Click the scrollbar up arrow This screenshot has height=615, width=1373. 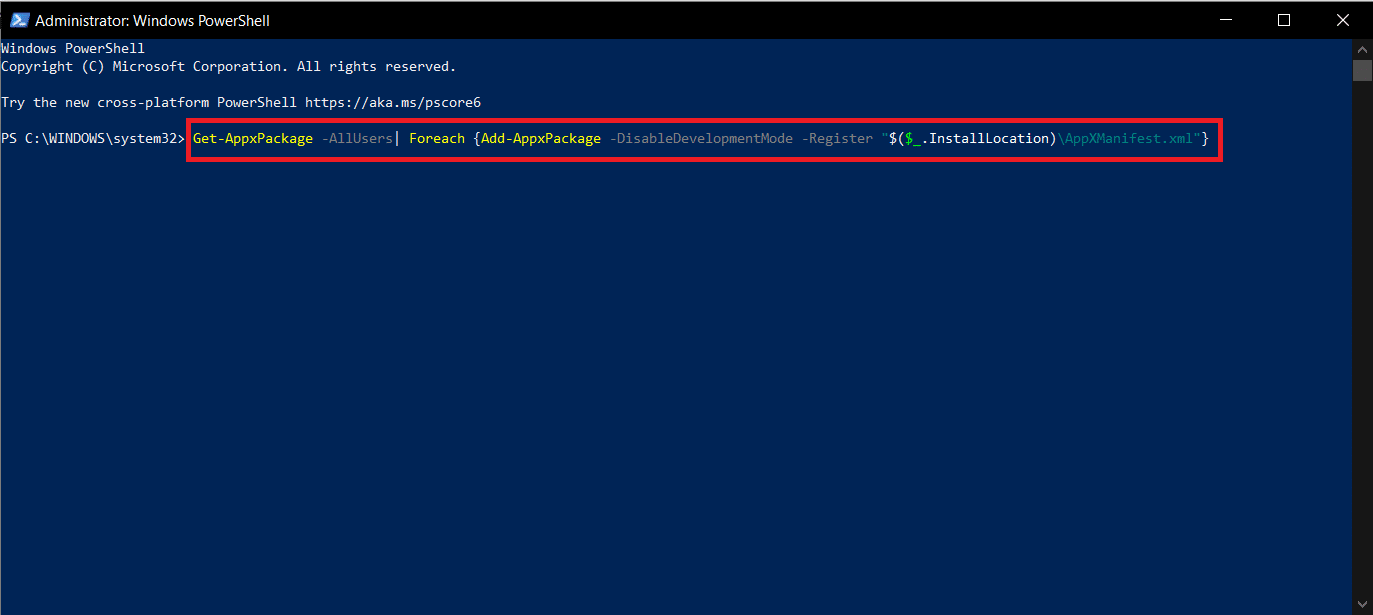tap(1362, 48)
